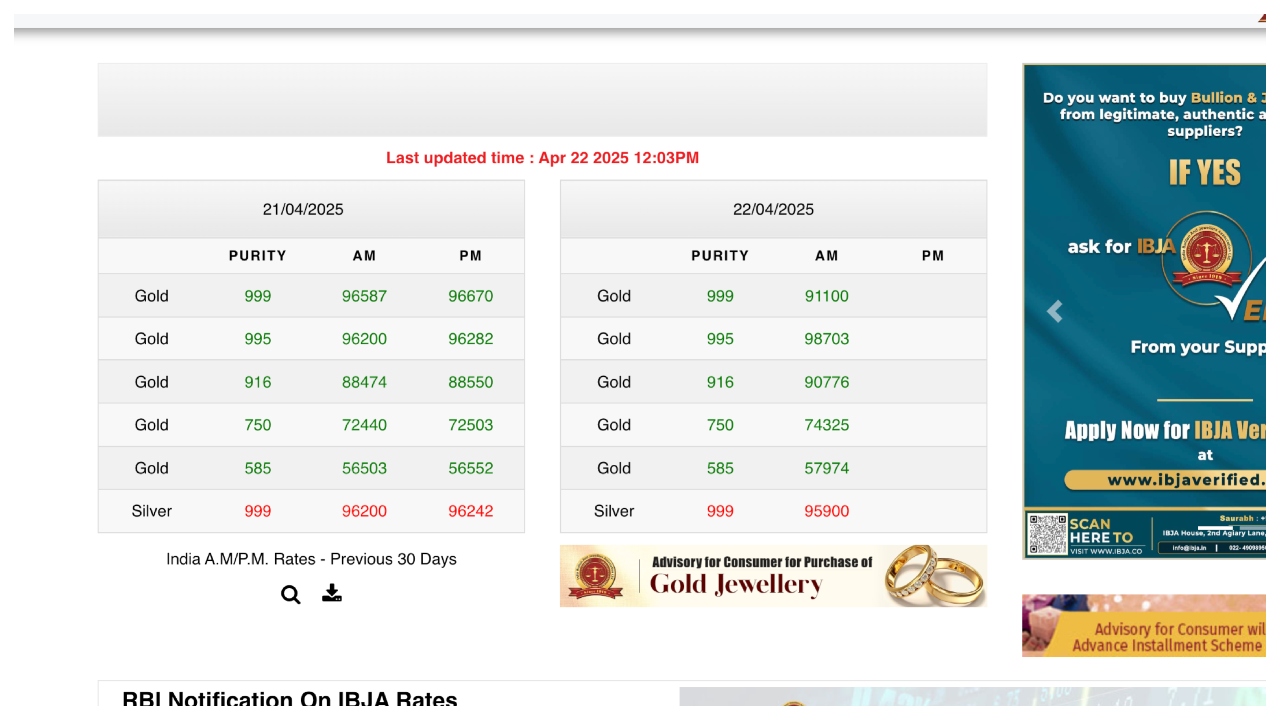The width and height of the screenshot is (1280, 720).
Task: Select the 21/04/2025 date header
Action: (x=303, y=209)
